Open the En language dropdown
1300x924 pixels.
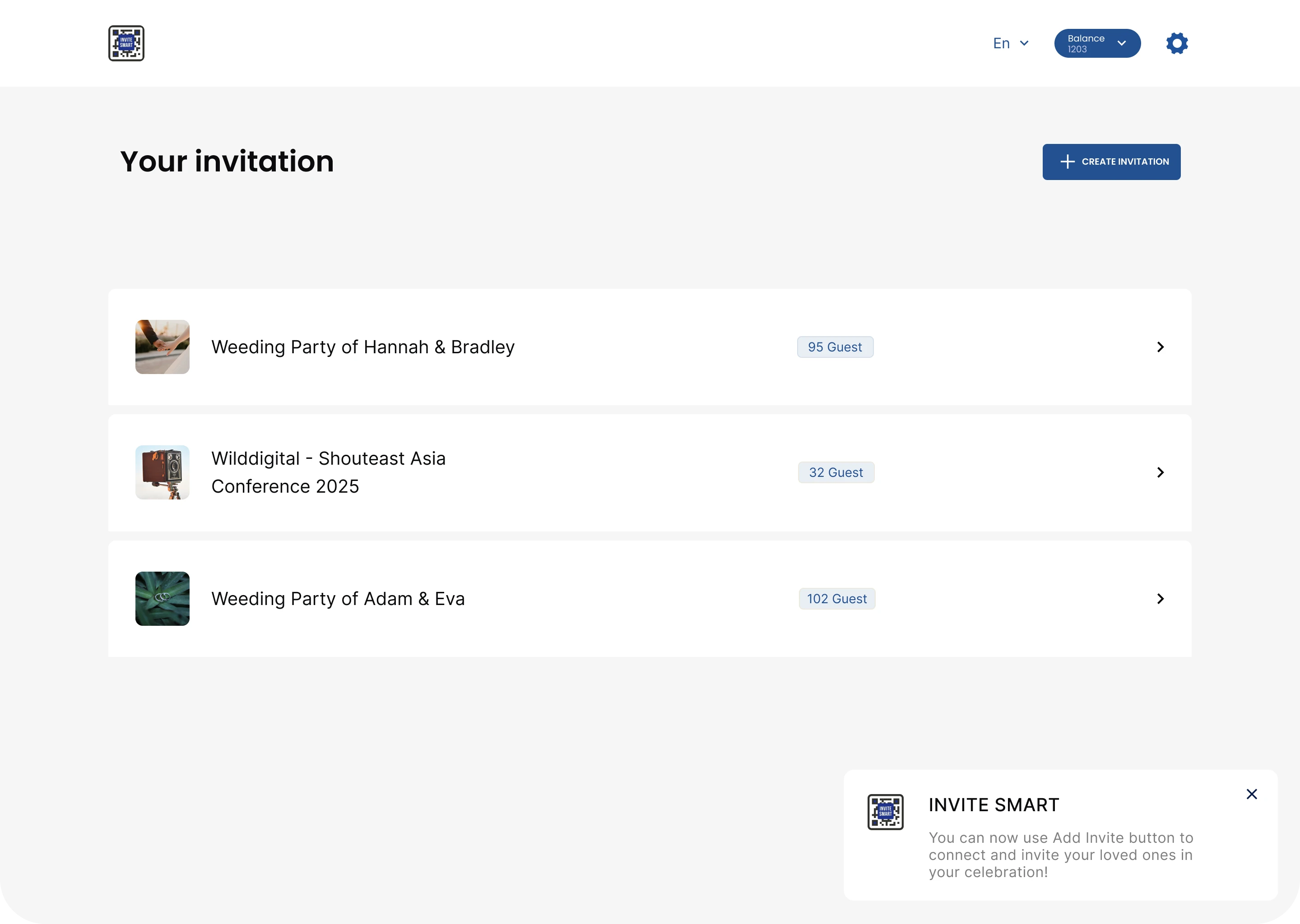tap(1010, 43)
